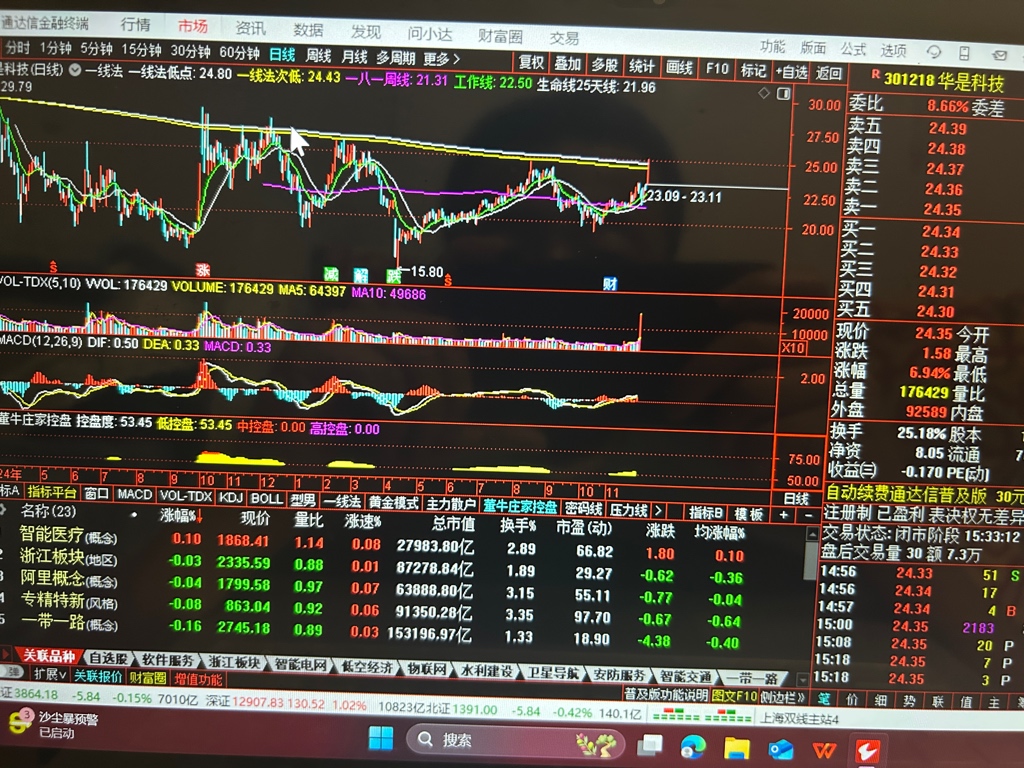
Task: Select the 黄金模式 indicator
Action: click(x=394, y=502)
